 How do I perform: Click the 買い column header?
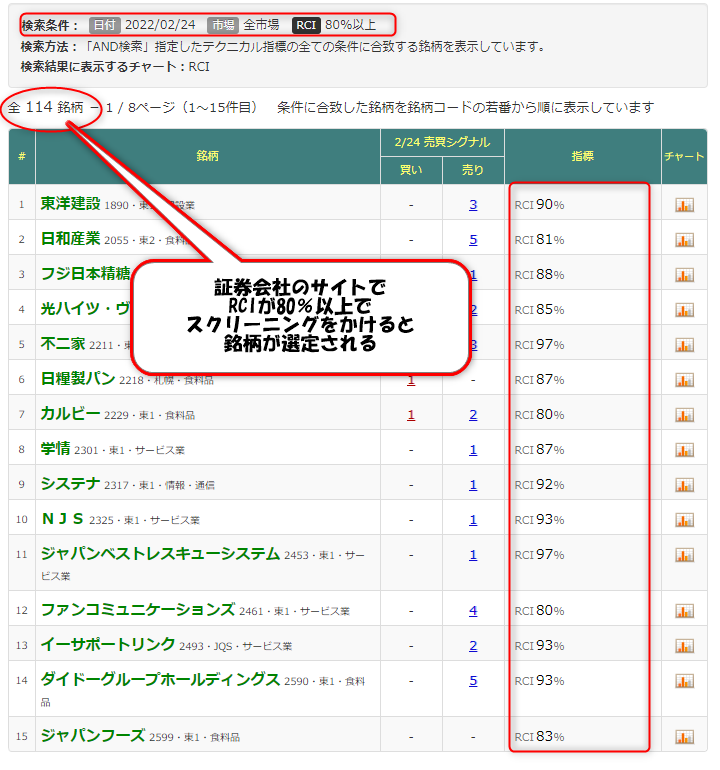pyautogui.click(x=411, y=170)
